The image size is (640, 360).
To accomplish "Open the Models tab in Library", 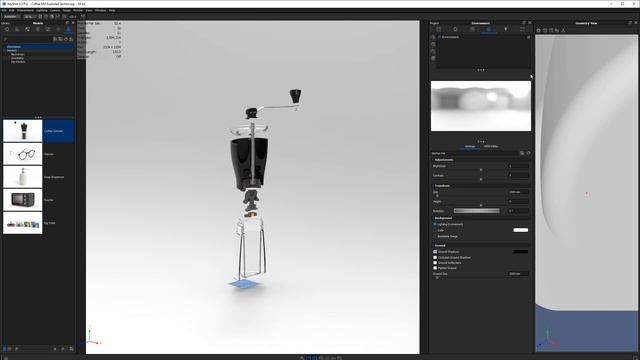I will (68, 29).
